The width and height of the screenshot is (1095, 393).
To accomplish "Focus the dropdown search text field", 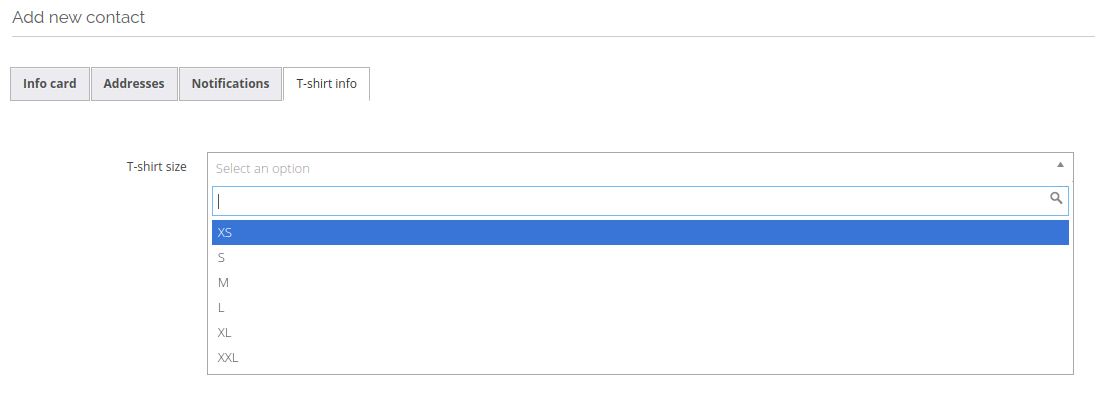I will (x=640, y=201).
